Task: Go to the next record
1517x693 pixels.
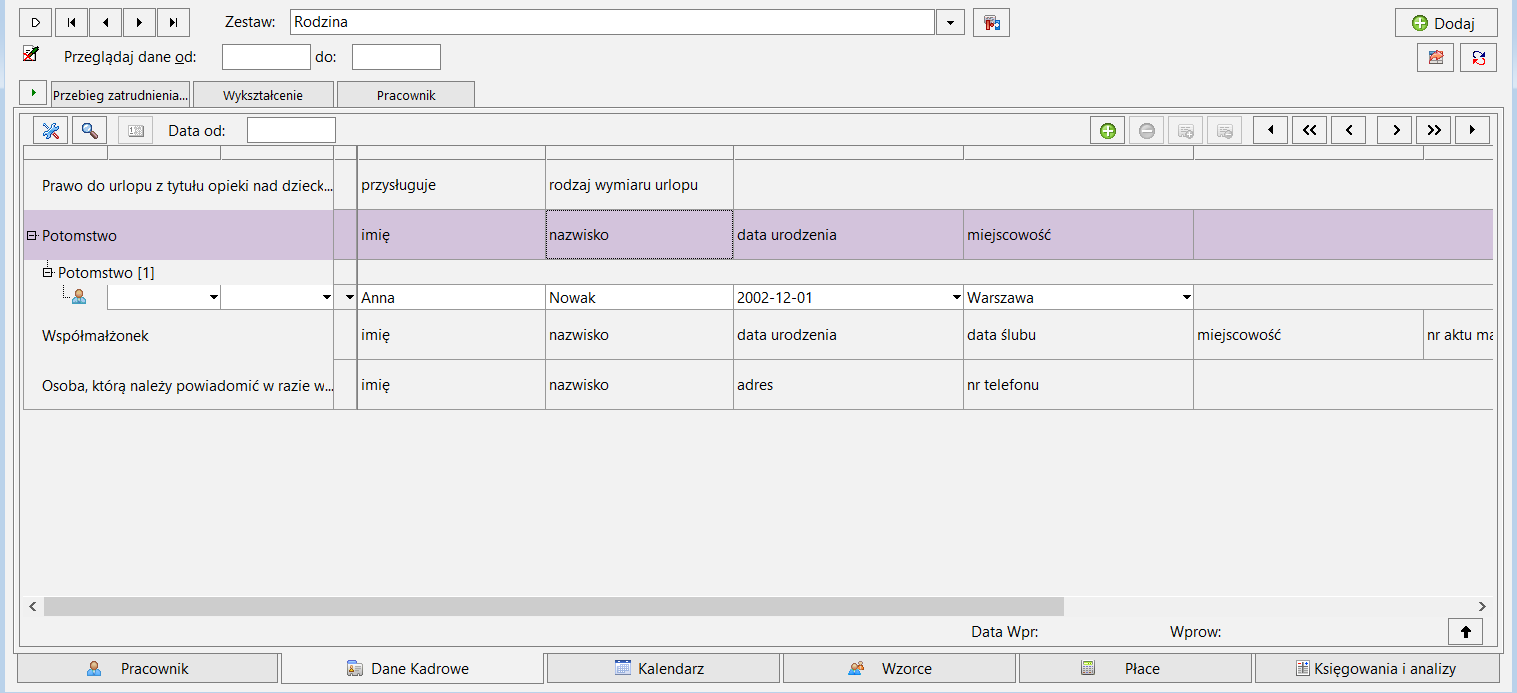Action: coord(139,22)
